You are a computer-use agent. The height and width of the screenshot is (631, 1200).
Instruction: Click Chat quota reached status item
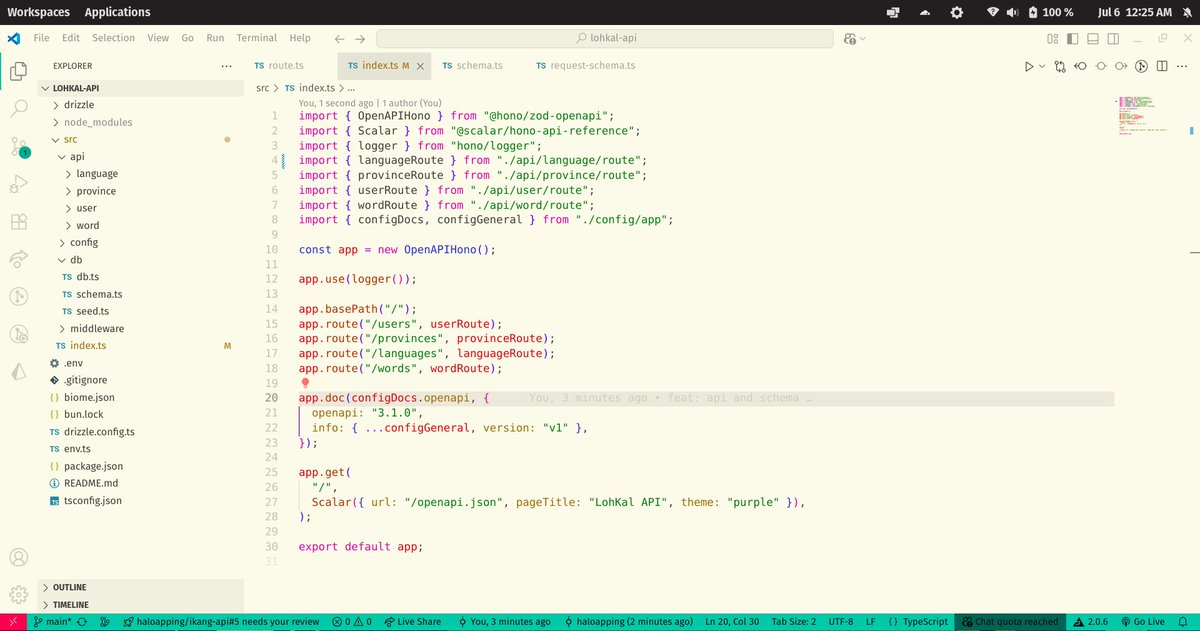point(1010,622)
